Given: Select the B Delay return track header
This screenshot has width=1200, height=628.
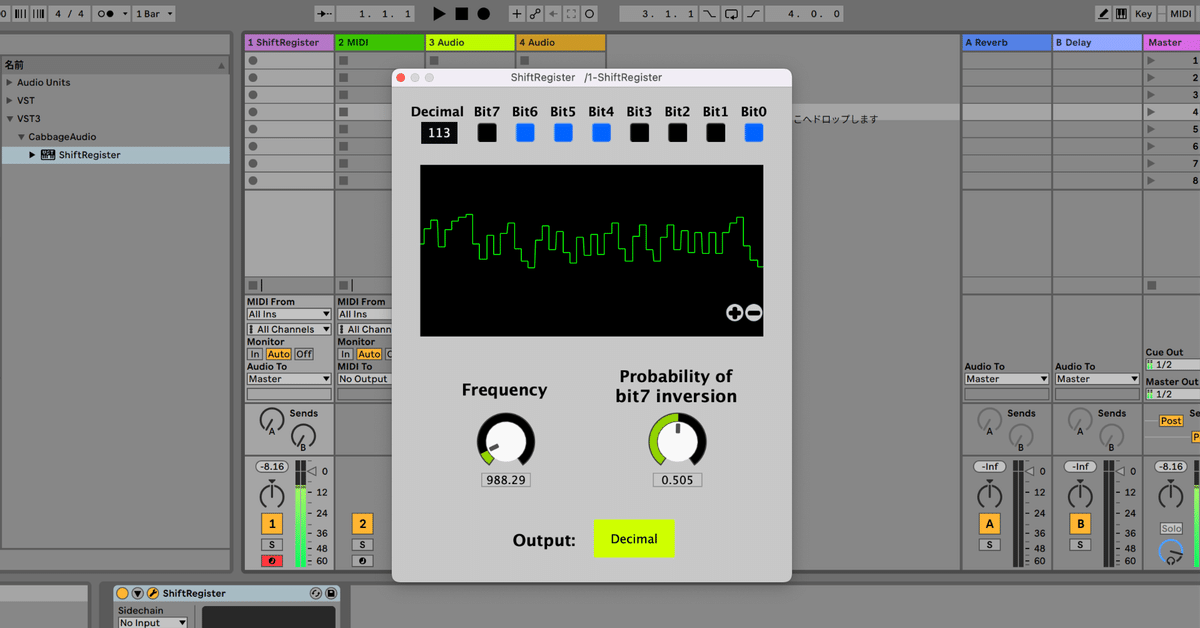Looking at the screenshot, I should point(1097,43).
